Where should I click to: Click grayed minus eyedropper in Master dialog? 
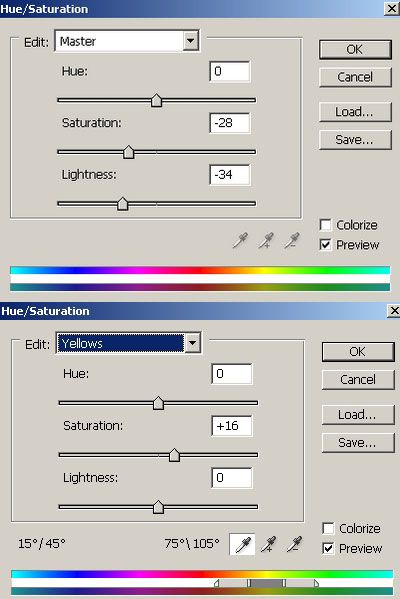coord(291,241)
